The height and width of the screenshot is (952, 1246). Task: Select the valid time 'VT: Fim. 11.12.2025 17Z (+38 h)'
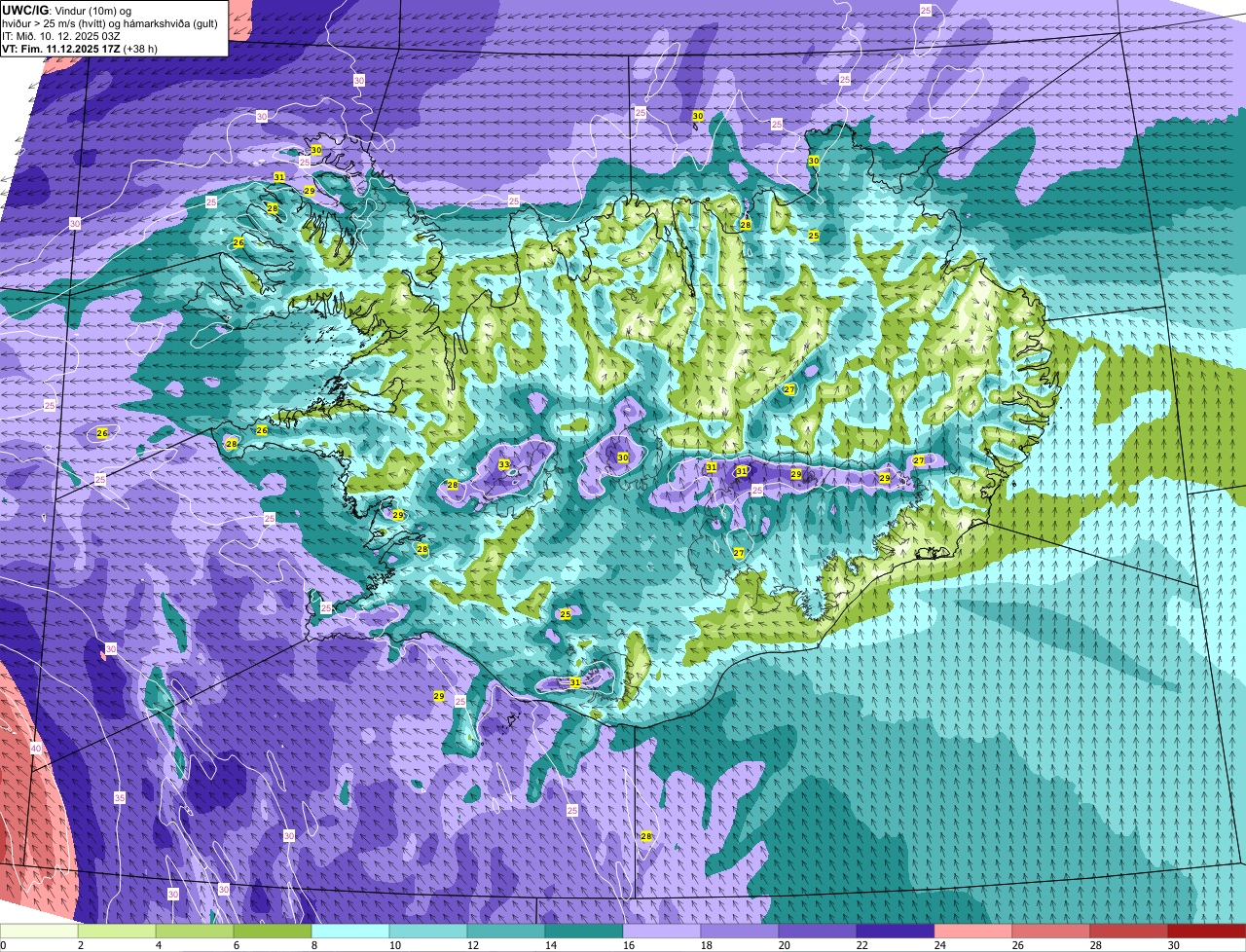pyautogui.click(x=80, y=48)
